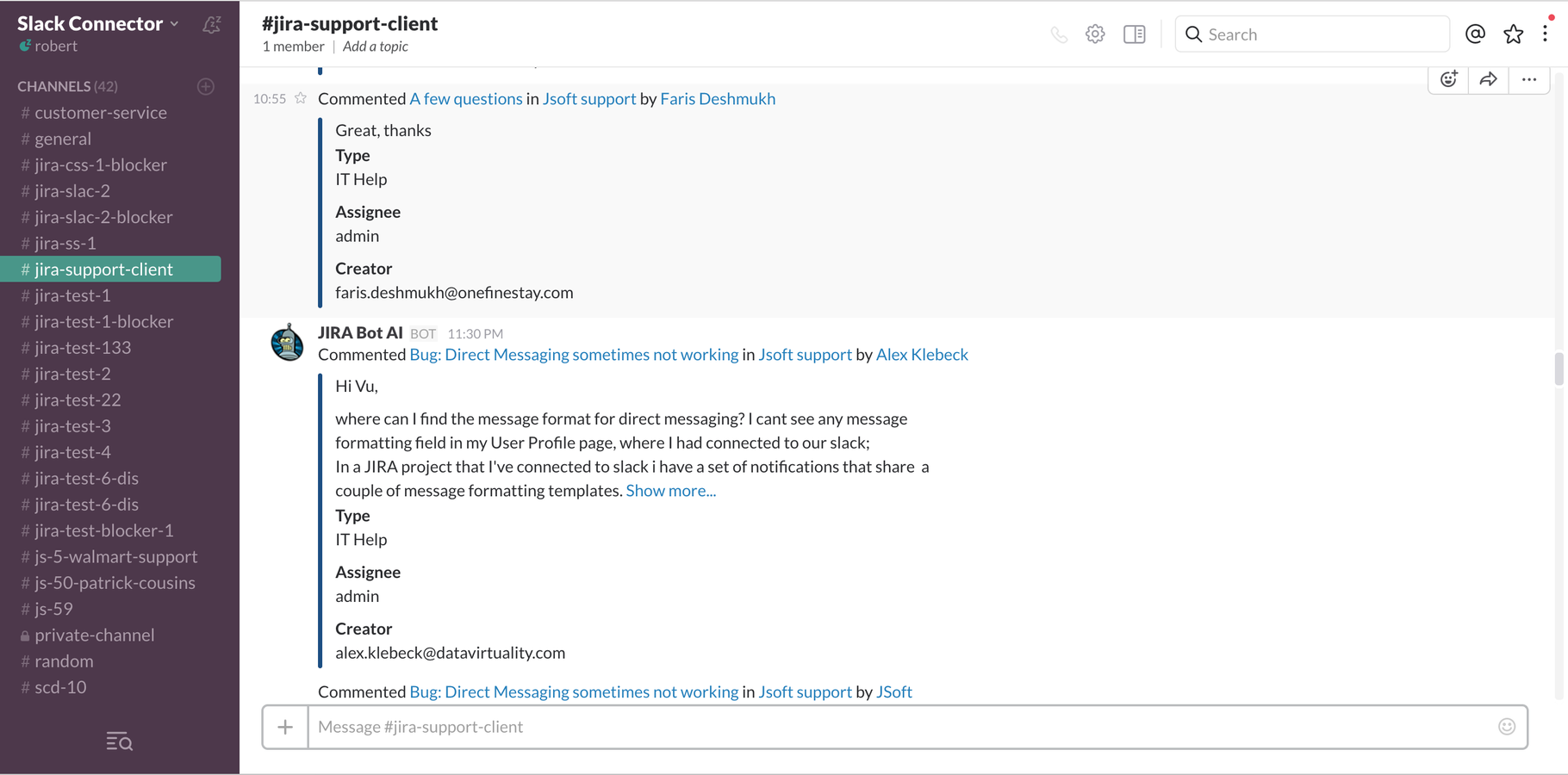Click the Search field
The width and height of the screenshot is (1568, 775).
[1312, 34]
